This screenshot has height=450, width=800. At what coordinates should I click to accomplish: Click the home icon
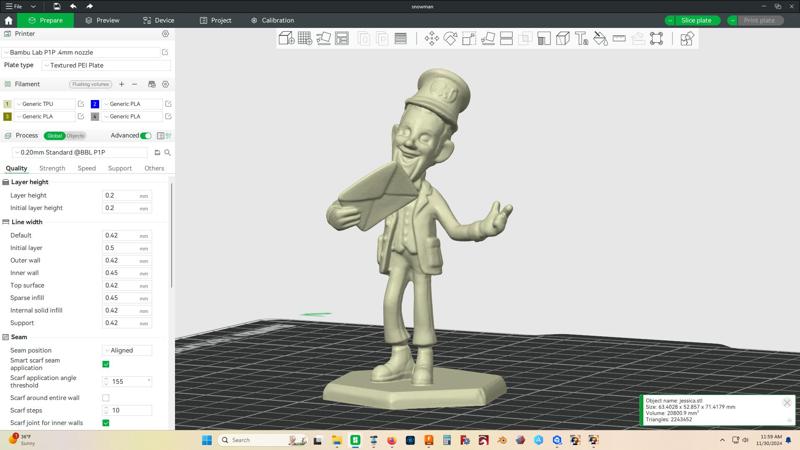[8, 20]
